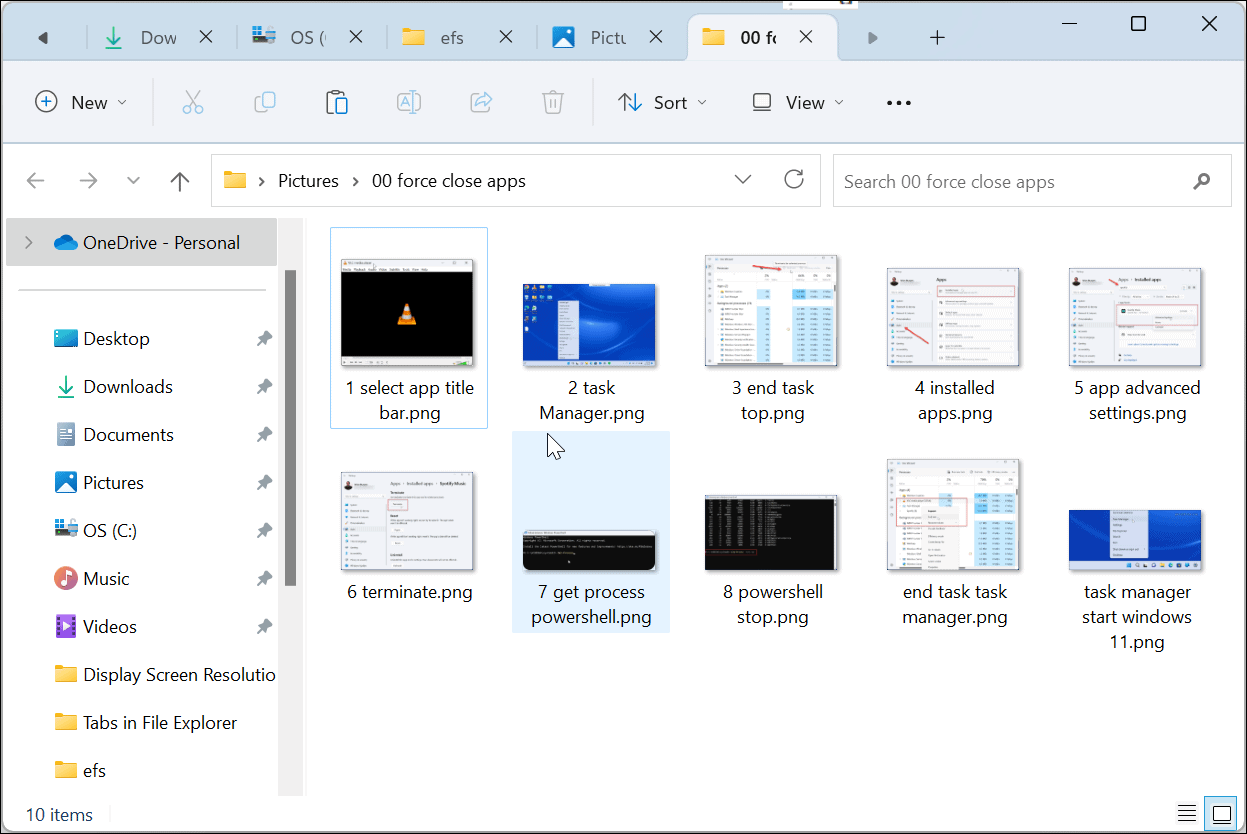Open Music in navigation pane
The width and height of the screenshot is (1247, 834).
pos(106,579)
